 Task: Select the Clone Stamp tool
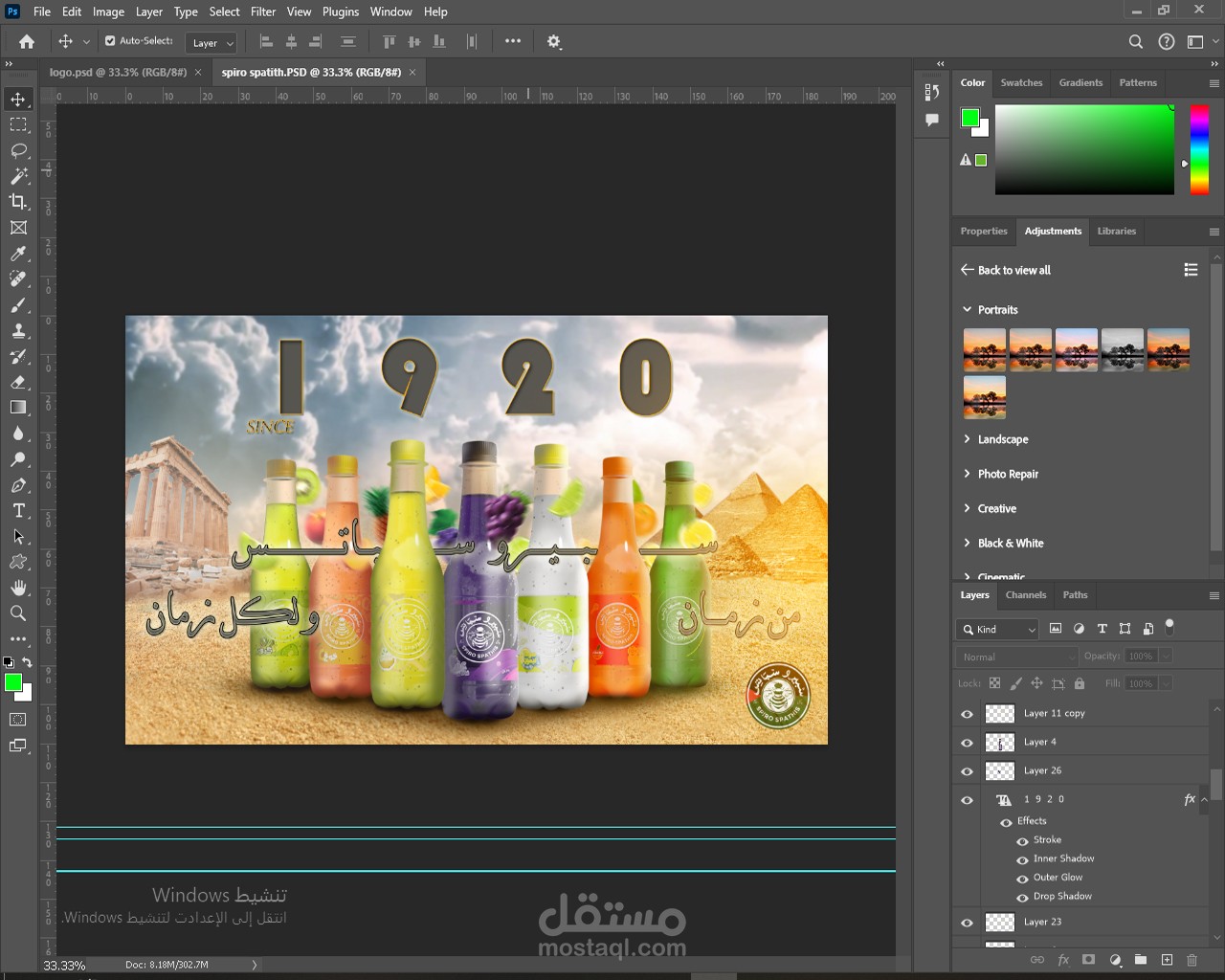pos(18,331)
